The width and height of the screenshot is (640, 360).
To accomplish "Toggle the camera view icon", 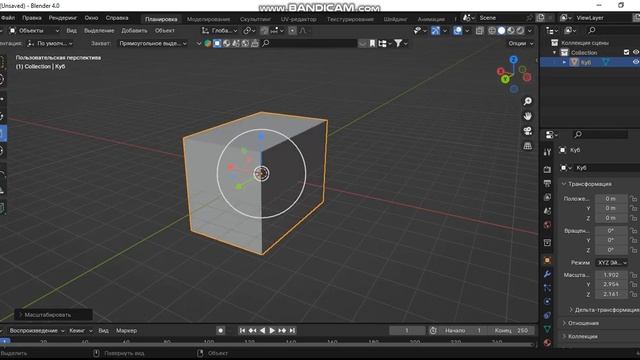I will (x=527, y=131).
